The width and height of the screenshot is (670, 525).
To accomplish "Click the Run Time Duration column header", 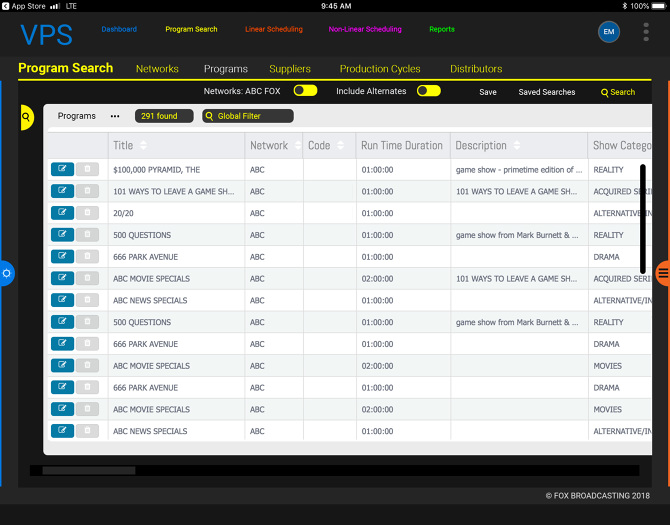I will (x=402, y=145).
